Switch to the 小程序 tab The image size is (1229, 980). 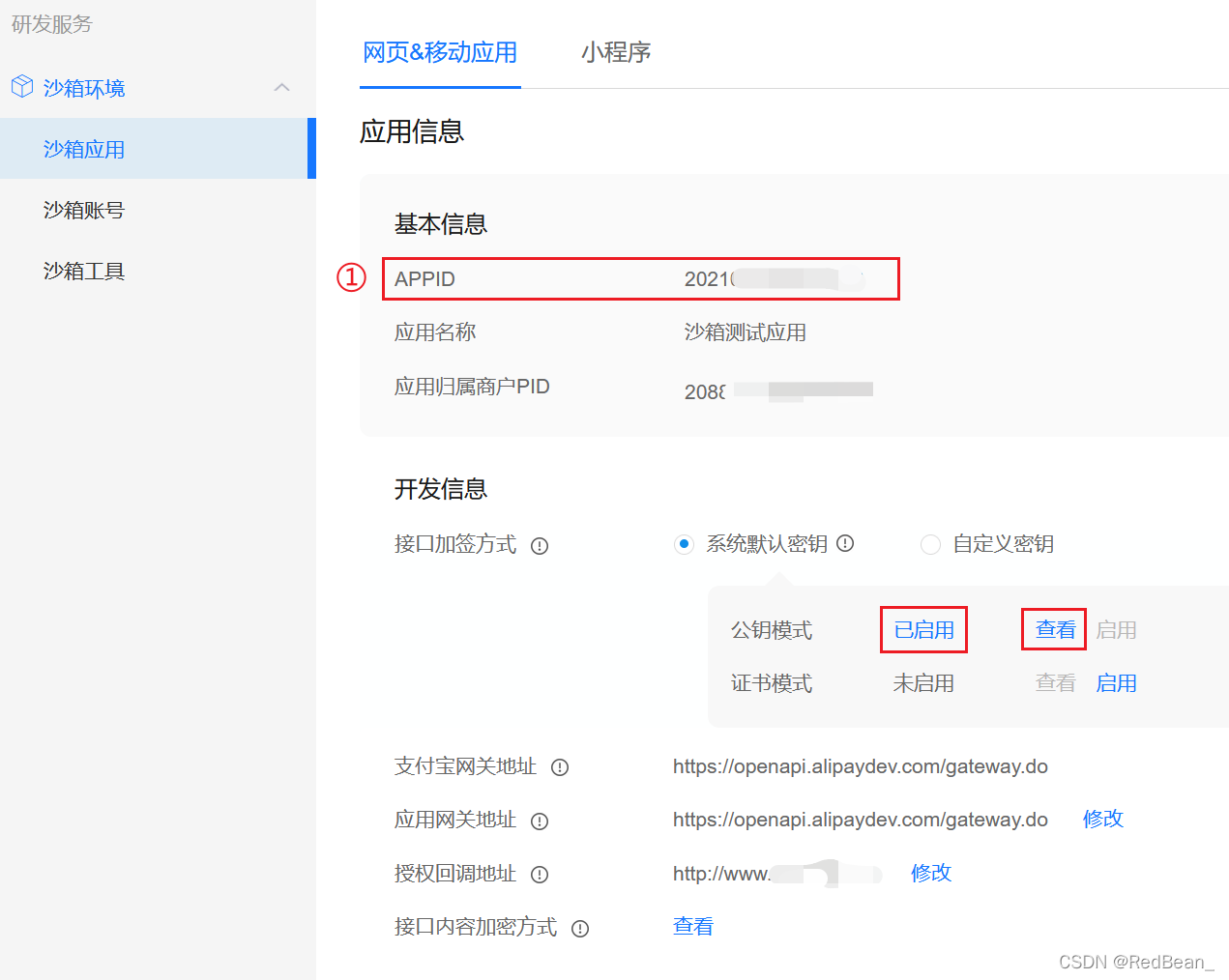click(x=616, y=52)
